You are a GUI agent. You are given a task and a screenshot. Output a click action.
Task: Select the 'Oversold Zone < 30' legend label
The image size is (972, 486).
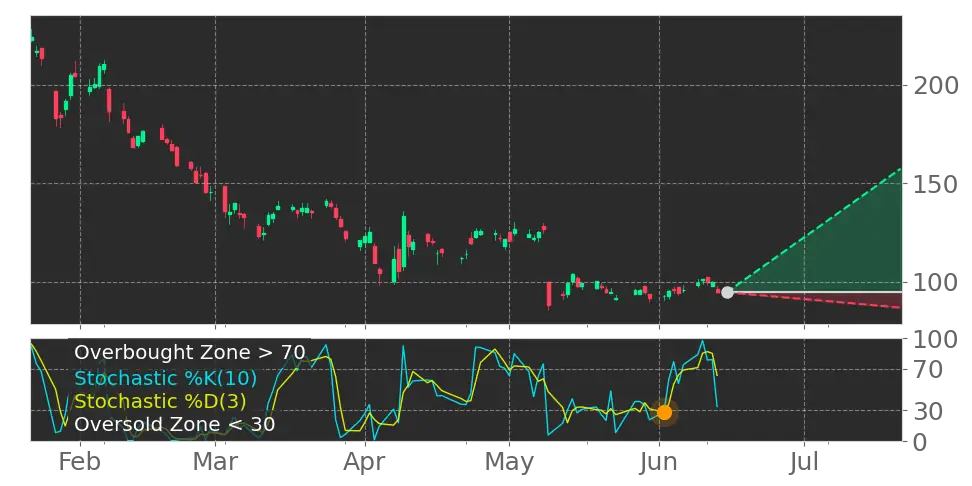[x=175, y=425]
